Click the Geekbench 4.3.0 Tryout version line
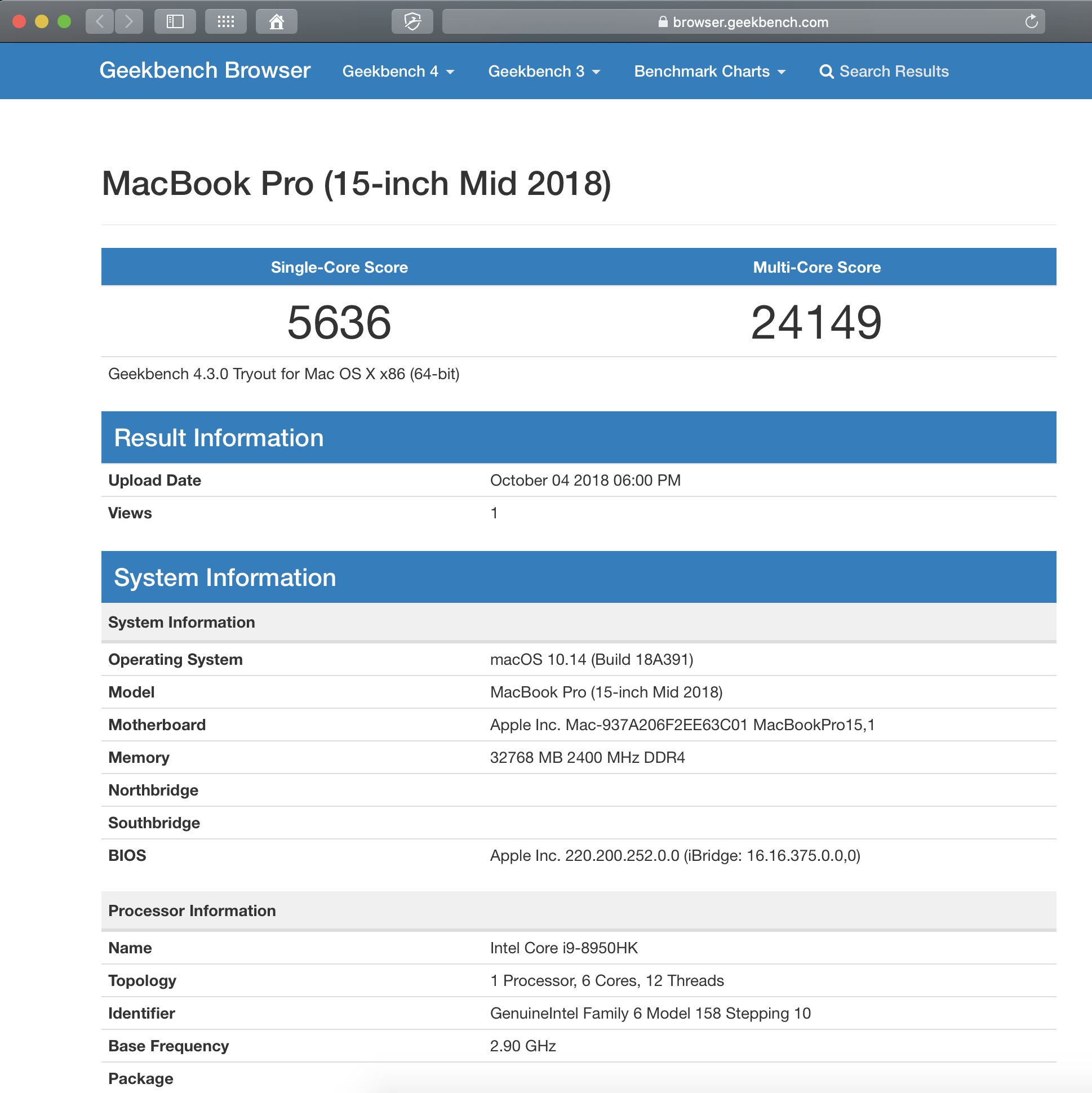The width and height of the screenshot is (1092, 1093). (283, 374)
